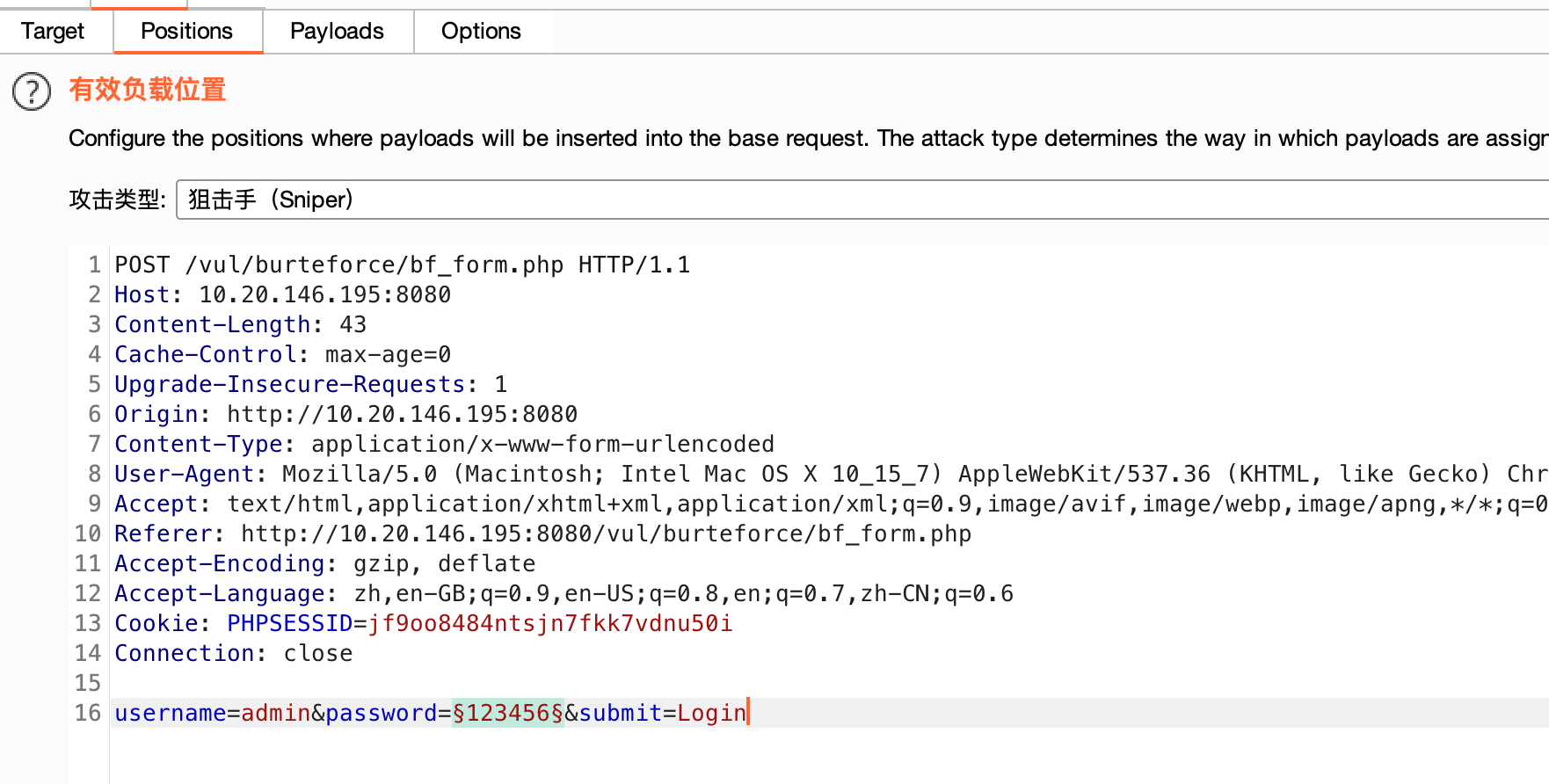The width and height of the screenshot is (1549, 784).
Task: Click the Origin header line
Action: [345, 414]
